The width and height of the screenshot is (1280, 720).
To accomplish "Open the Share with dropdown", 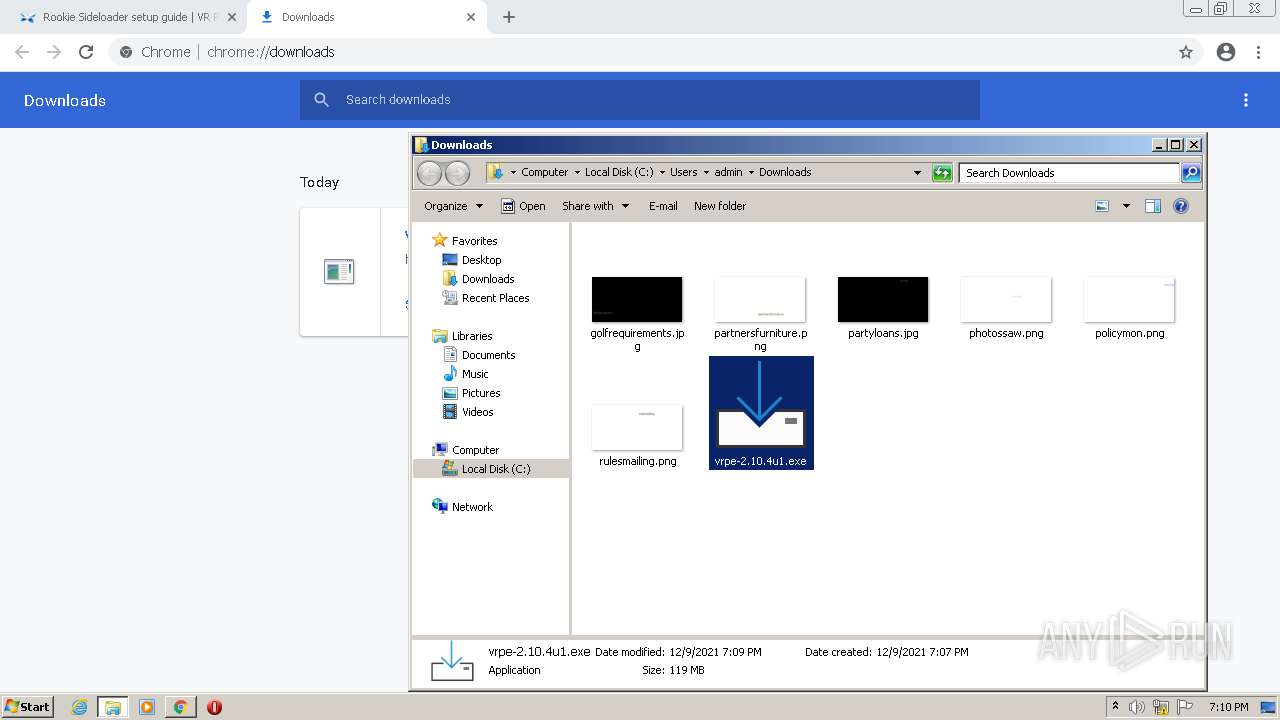I will (x=595, y=206).
